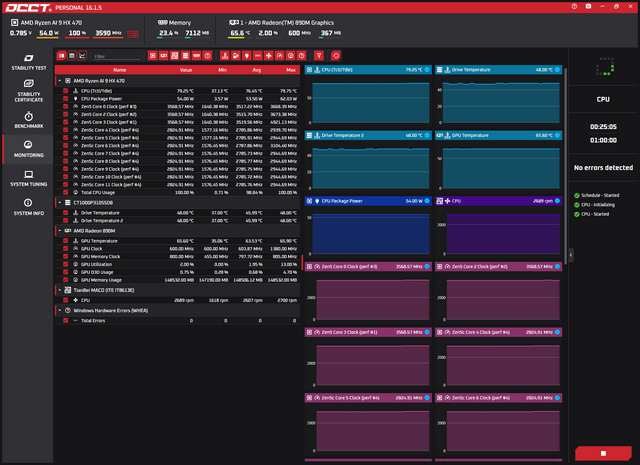Click the funnel filter icon in toolbar
640x465 pixels.
(319, 56)
